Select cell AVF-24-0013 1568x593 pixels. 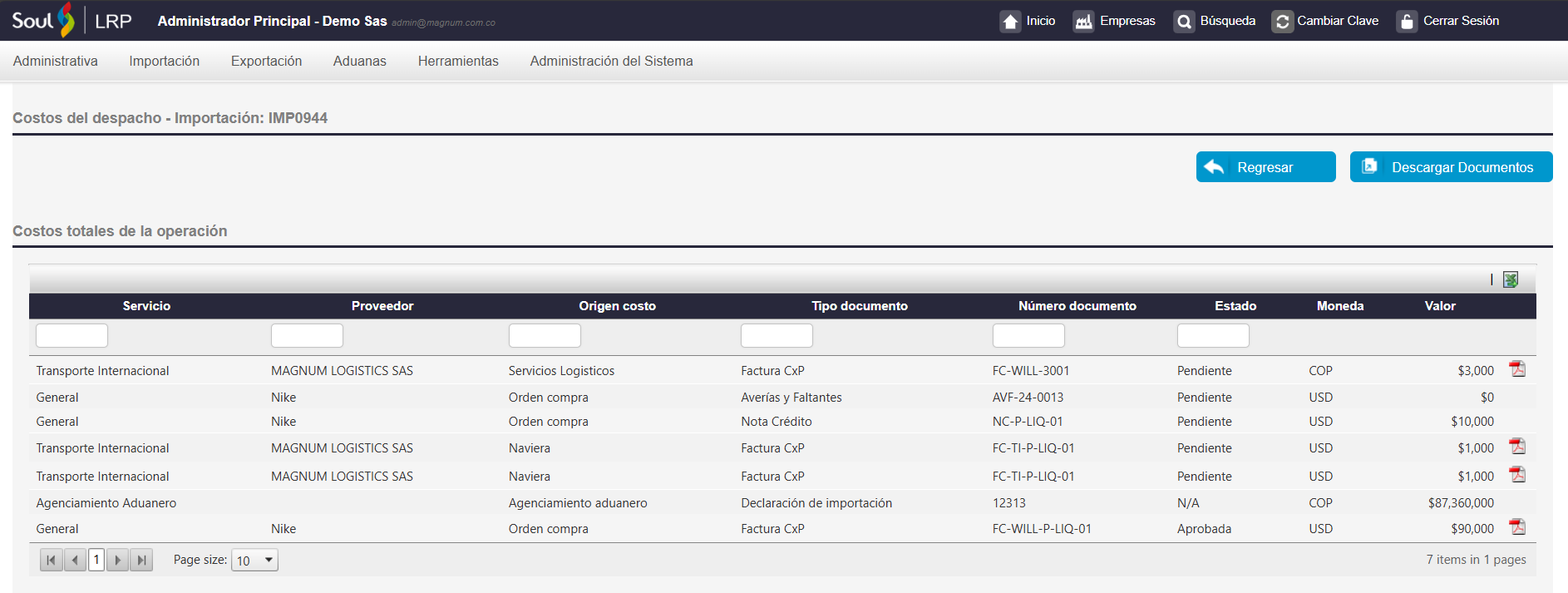pos(1028,398)
